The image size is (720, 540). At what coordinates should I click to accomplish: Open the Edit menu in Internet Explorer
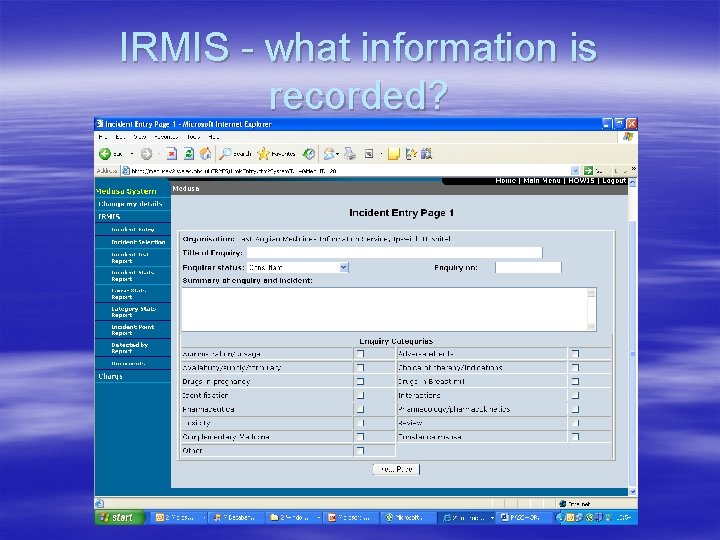(120, 137)
